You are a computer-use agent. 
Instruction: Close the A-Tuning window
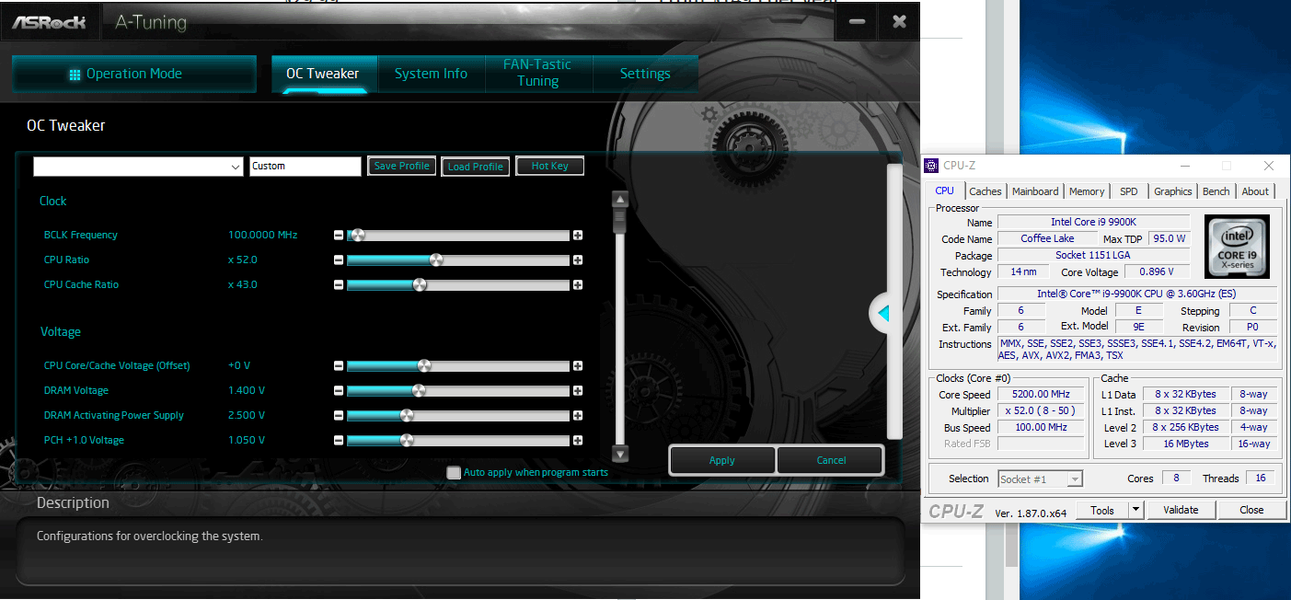(x=900, y=21)
